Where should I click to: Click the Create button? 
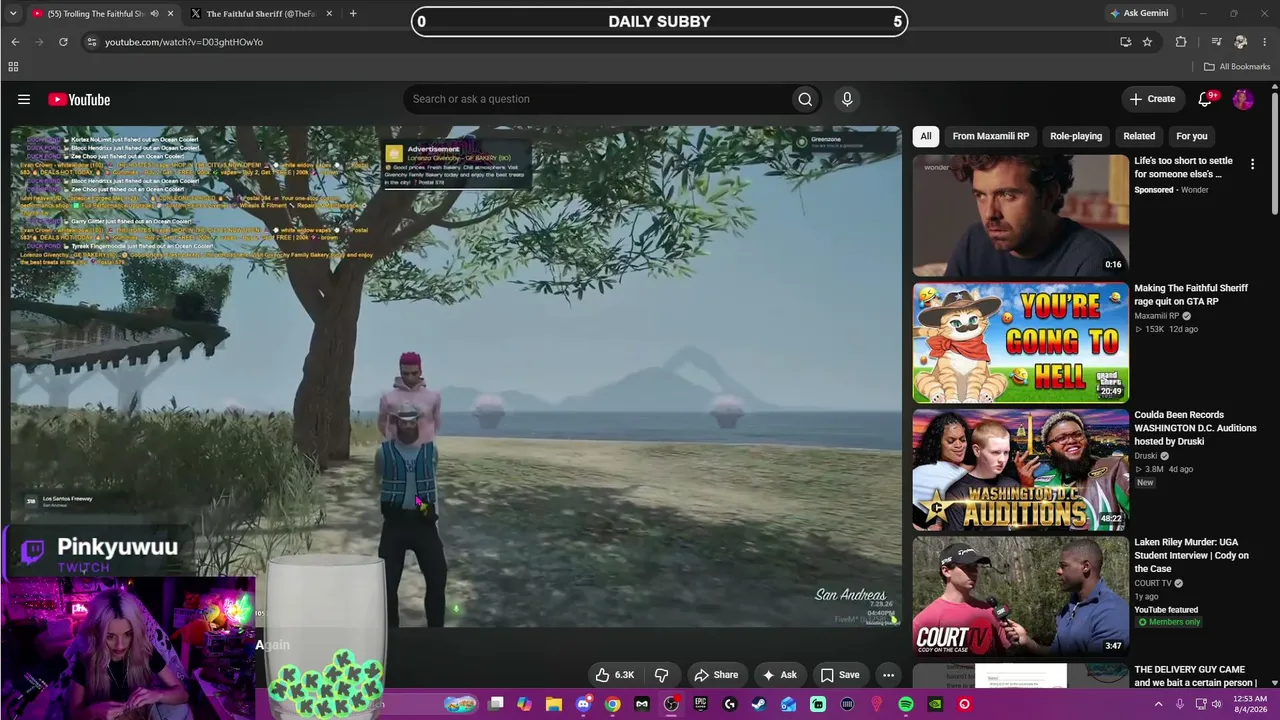[1153, 99]
